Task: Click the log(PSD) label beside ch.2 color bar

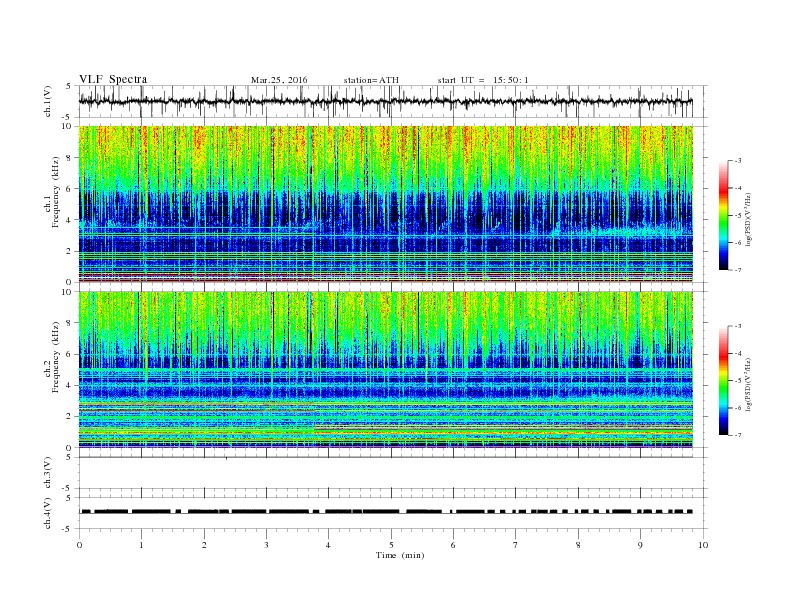Action: click(749, 384)
